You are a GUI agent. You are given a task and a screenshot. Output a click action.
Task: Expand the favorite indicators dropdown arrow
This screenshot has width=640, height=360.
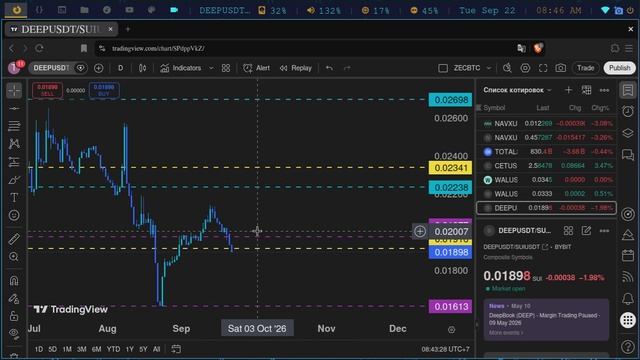coord(211,68)
